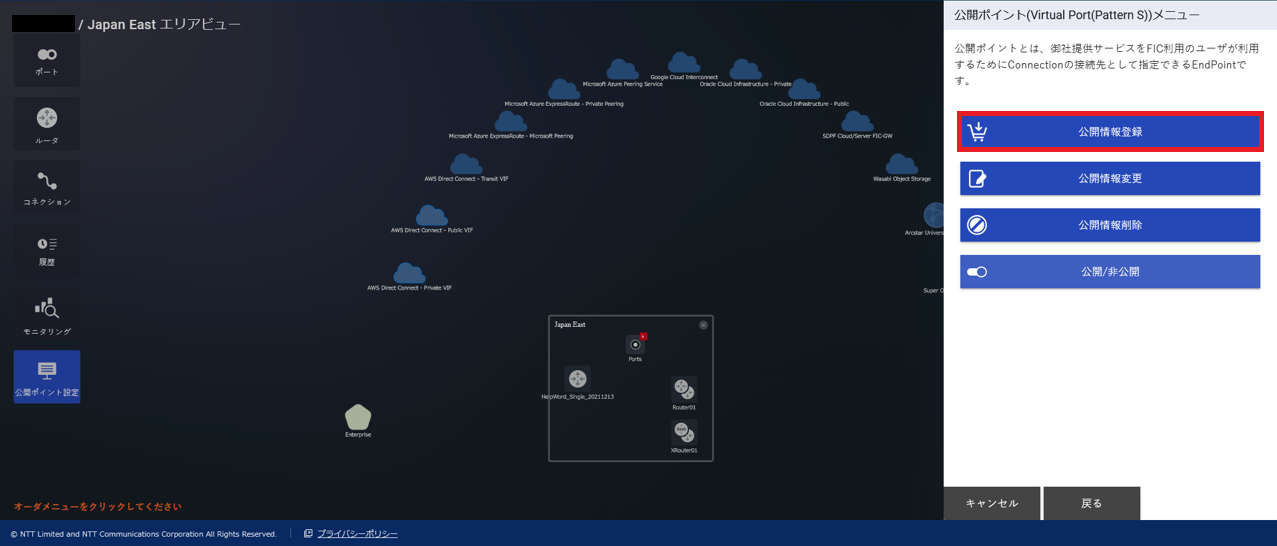
Task: Click Azure ExpressRoute - Private Peering cloud
Action: coord(564,89)
